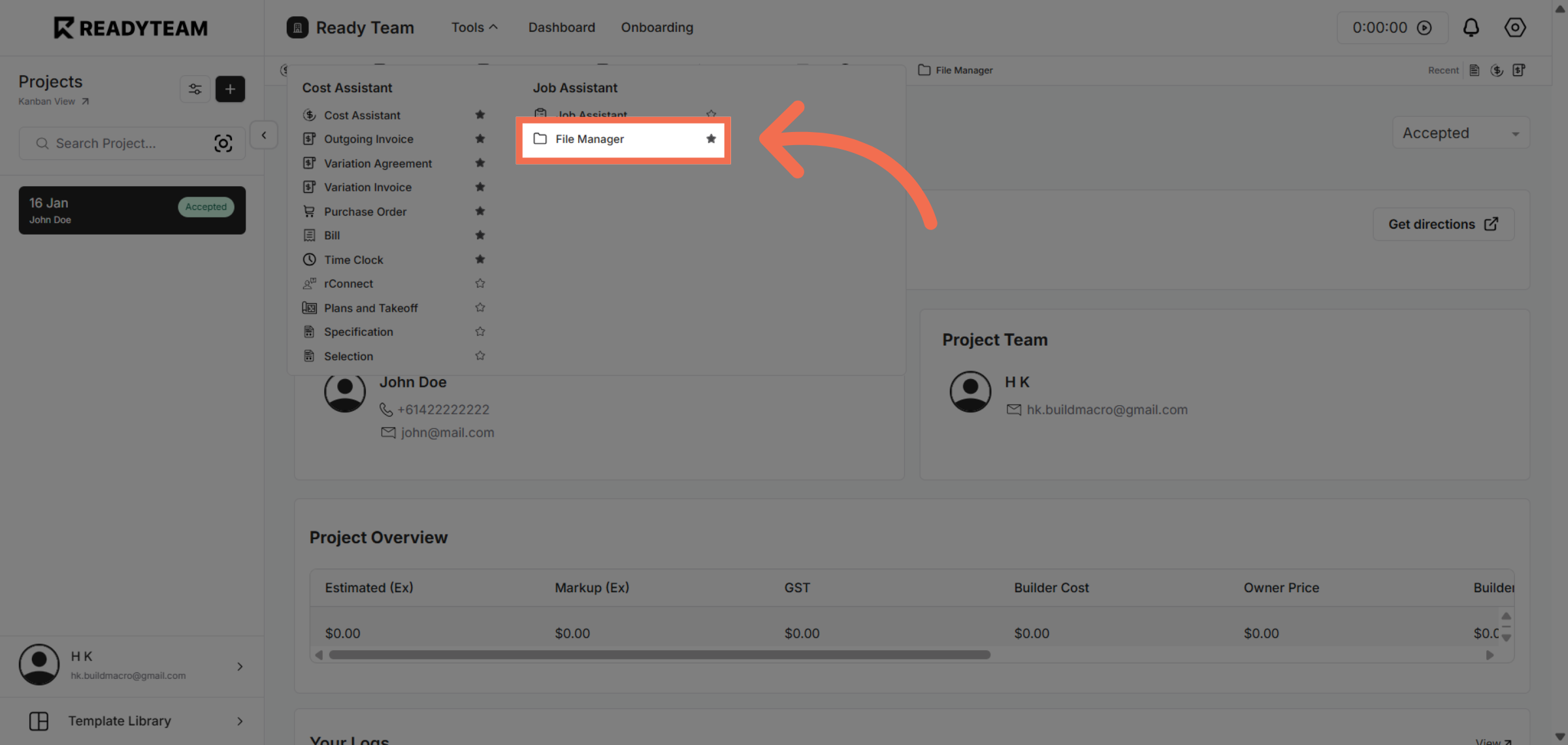Click the Get directions button
This screenshot has height=745, width=1568.
click(x=1443, y=223)
